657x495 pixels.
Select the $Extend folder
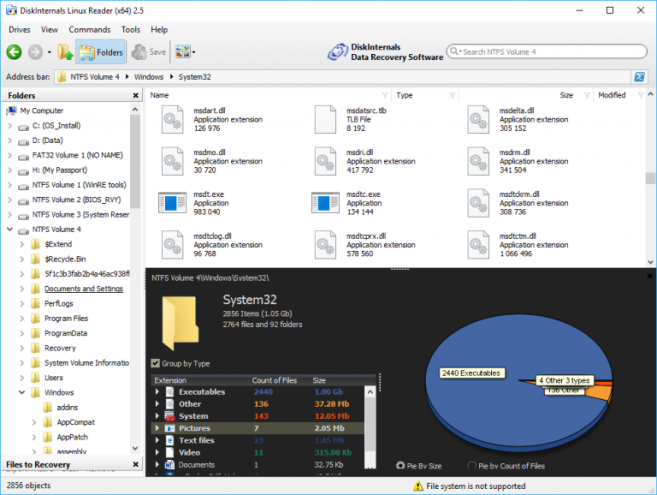click(58, 244)
